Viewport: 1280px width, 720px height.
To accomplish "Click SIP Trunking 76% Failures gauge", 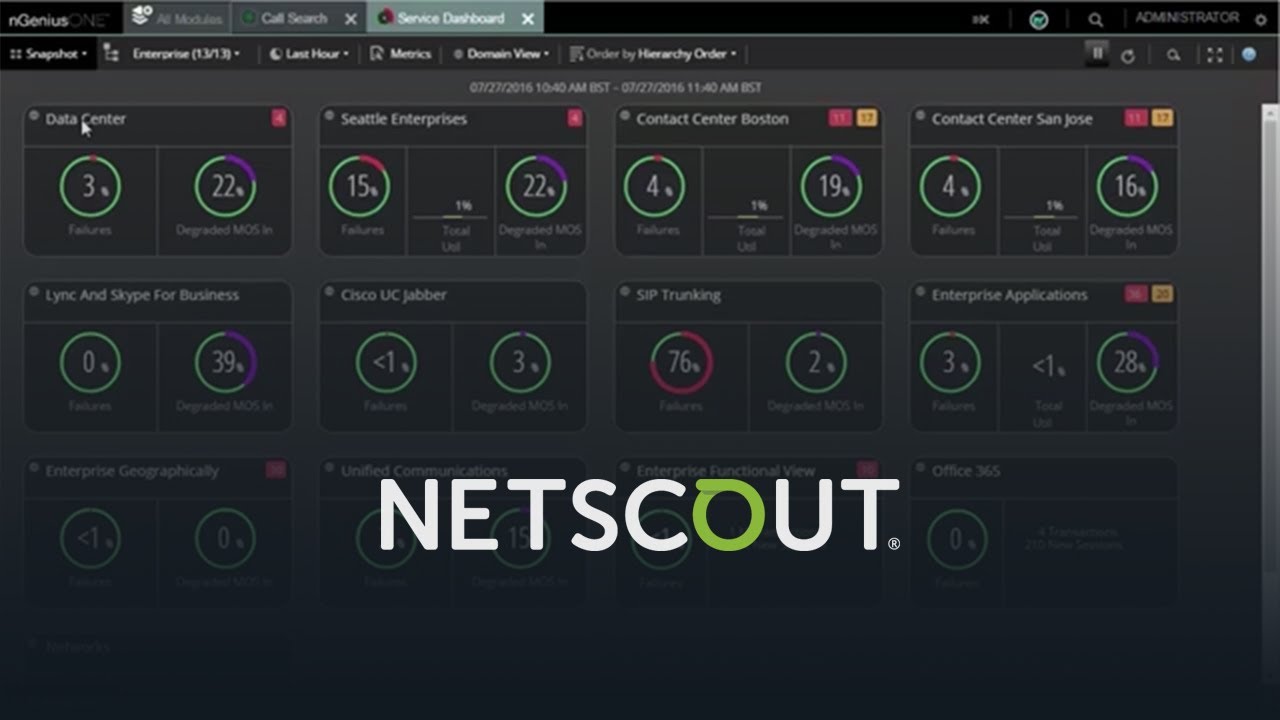I will point(681,363).
